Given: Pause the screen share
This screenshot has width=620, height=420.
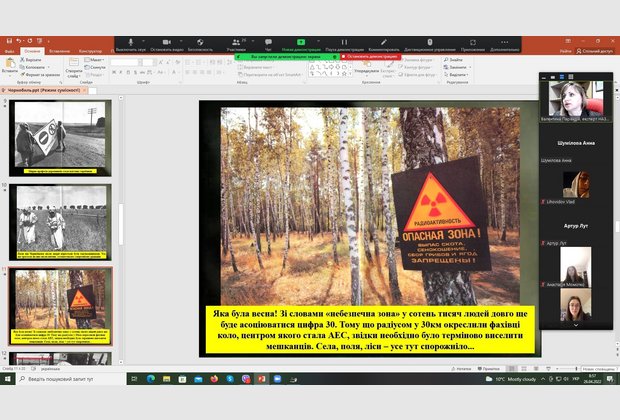Looking at the screenshot, I should point(344,43).
